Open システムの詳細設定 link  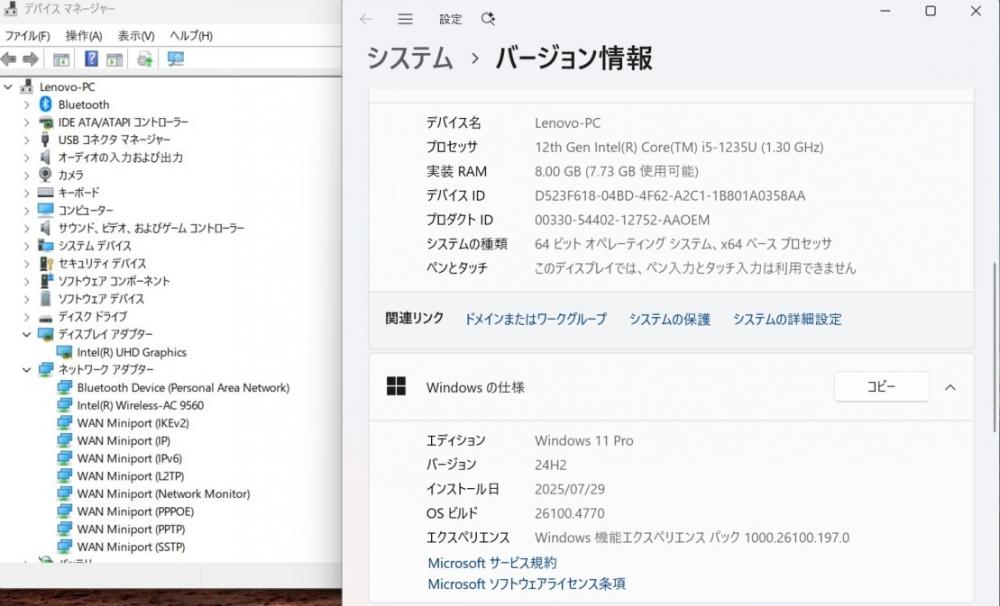click(787, 319)
